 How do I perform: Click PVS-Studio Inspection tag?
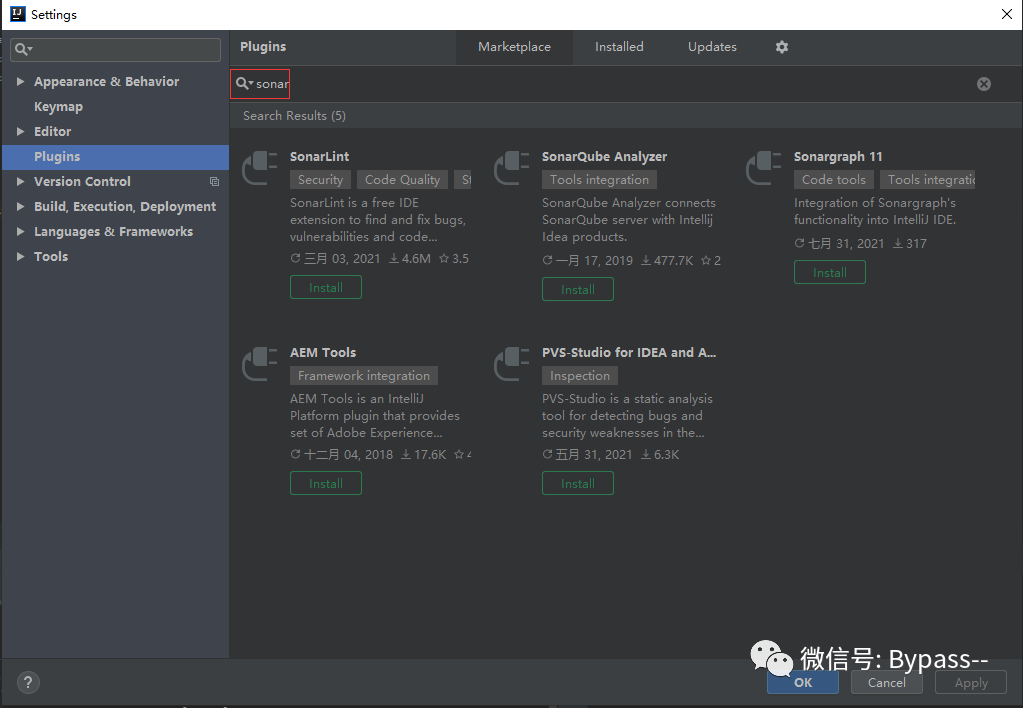point(580,375)
